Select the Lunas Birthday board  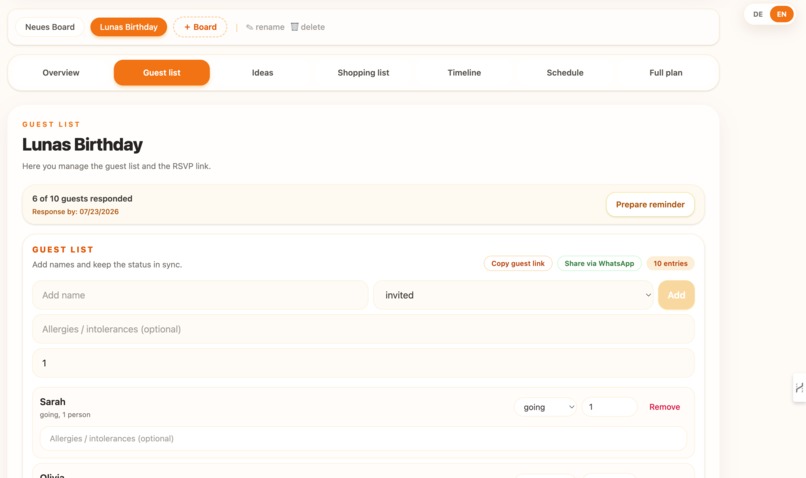pos(129,27)
